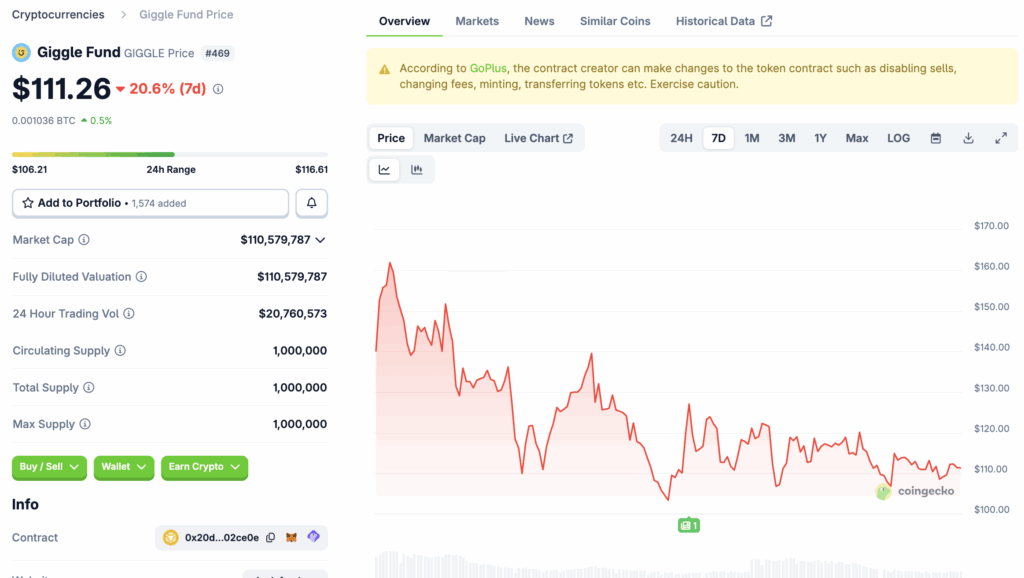1024x578 pixels.
Task: Click the MetaMask fox icon in Contract row
Action: click(291, 538)
